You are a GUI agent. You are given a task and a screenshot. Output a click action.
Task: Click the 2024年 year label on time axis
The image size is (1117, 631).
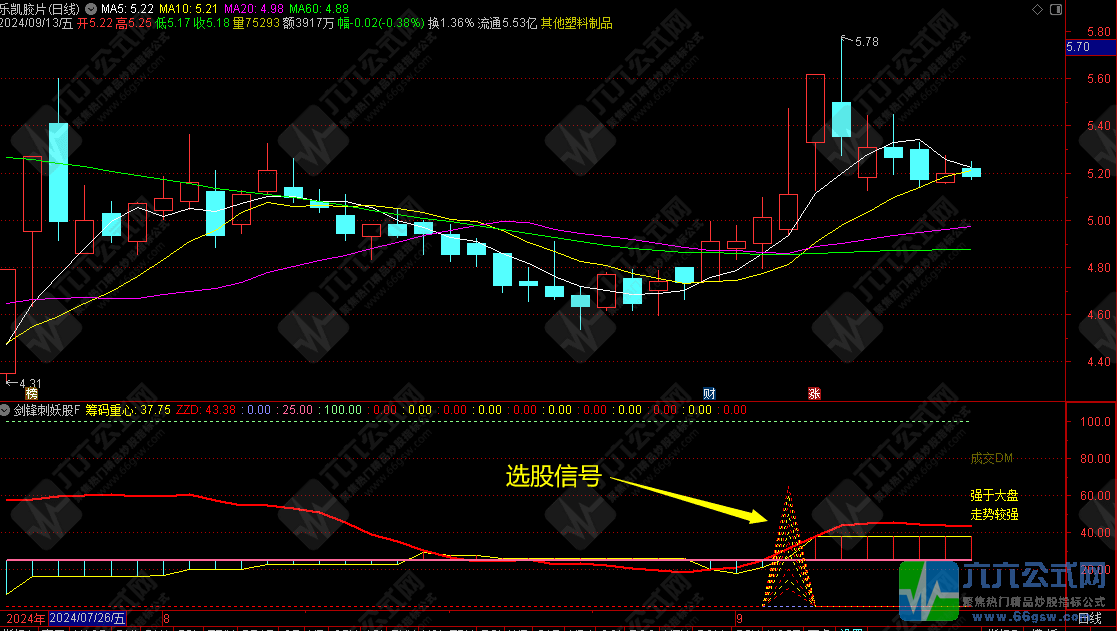[22, 619]
